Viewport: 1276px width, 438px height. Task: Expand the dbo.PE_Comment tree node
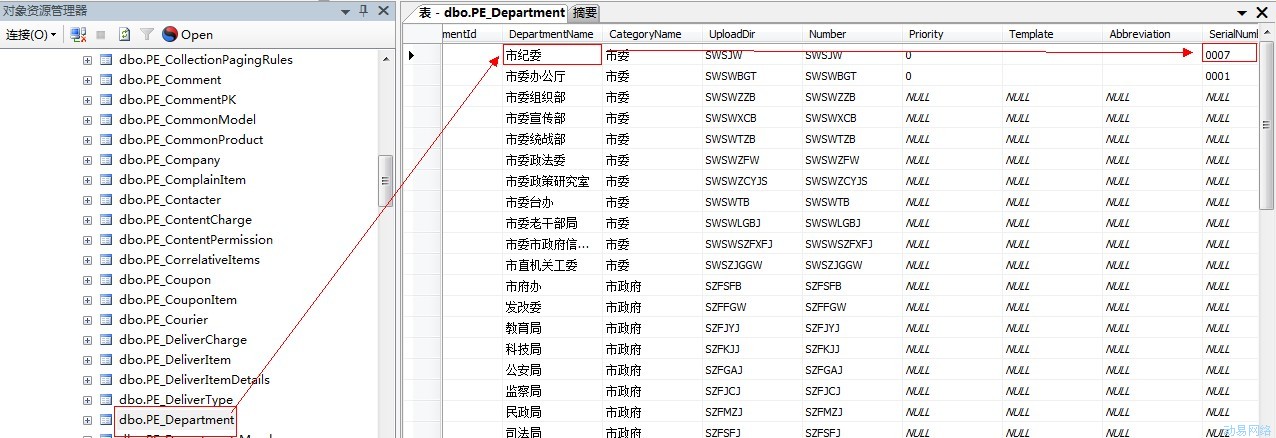coord(87,80)
